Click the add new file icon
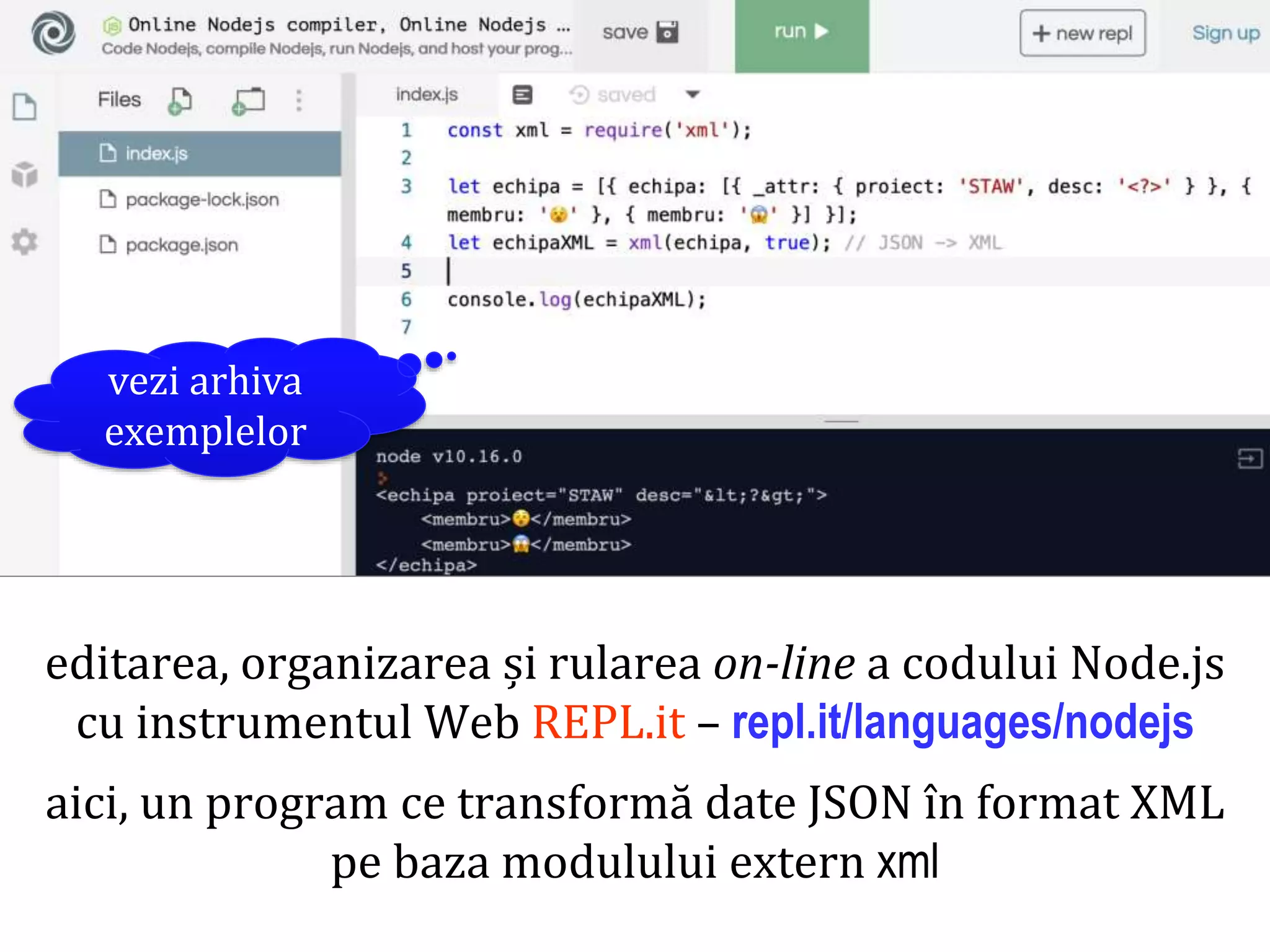 coord(180,100)
